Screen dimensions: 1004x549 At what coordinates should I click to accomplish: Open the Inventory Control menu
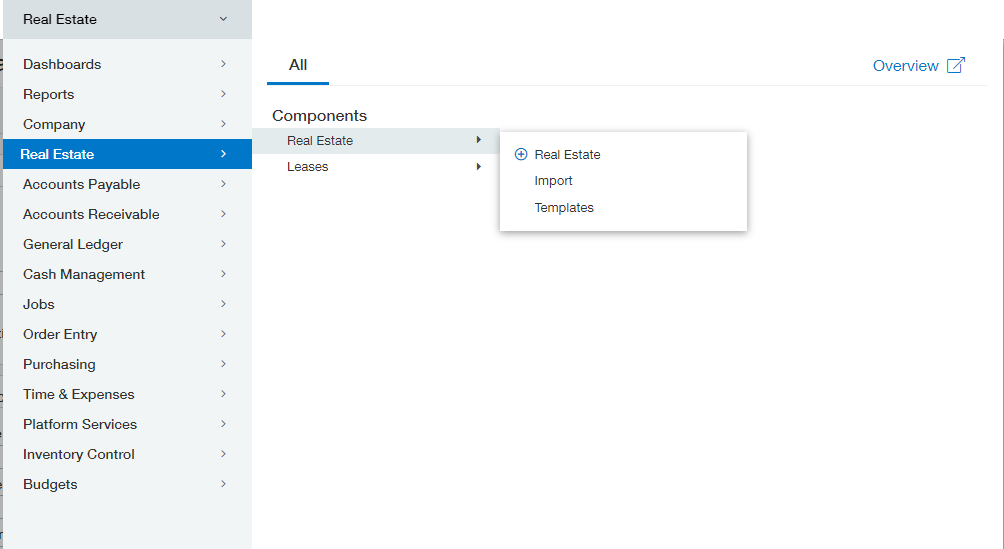pos(127,454)
